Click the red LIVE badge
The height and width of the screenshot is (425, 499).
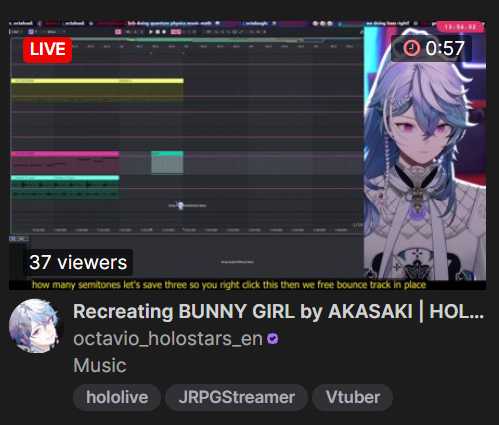(x=47, y=50)
